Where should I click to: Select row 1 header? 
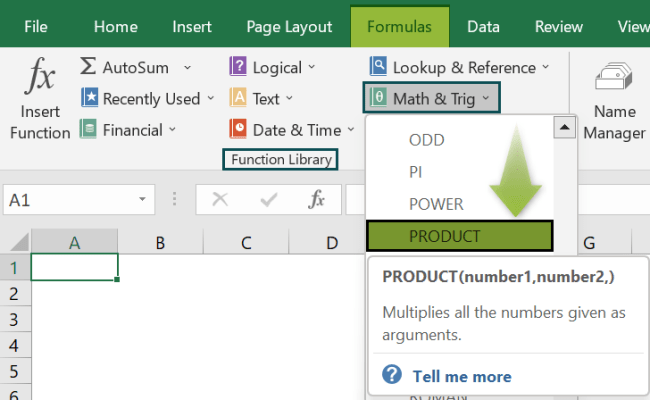pyautogui.click(x=15, y=268)
